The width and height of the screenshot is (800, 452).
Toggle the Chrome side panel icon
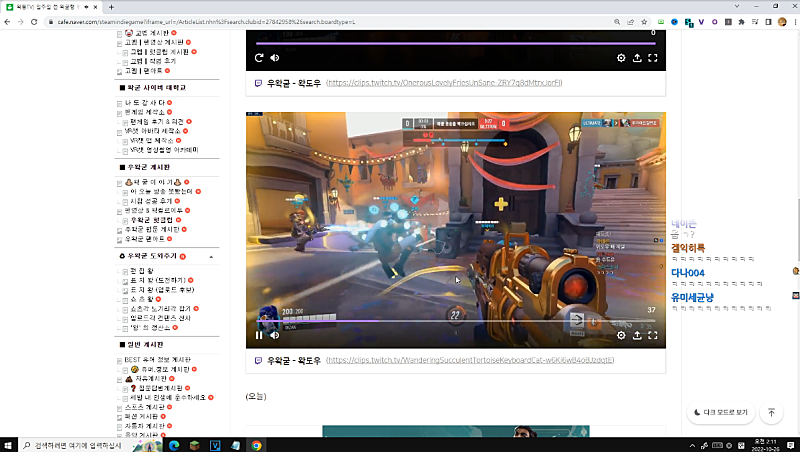[x=768, y=22]
